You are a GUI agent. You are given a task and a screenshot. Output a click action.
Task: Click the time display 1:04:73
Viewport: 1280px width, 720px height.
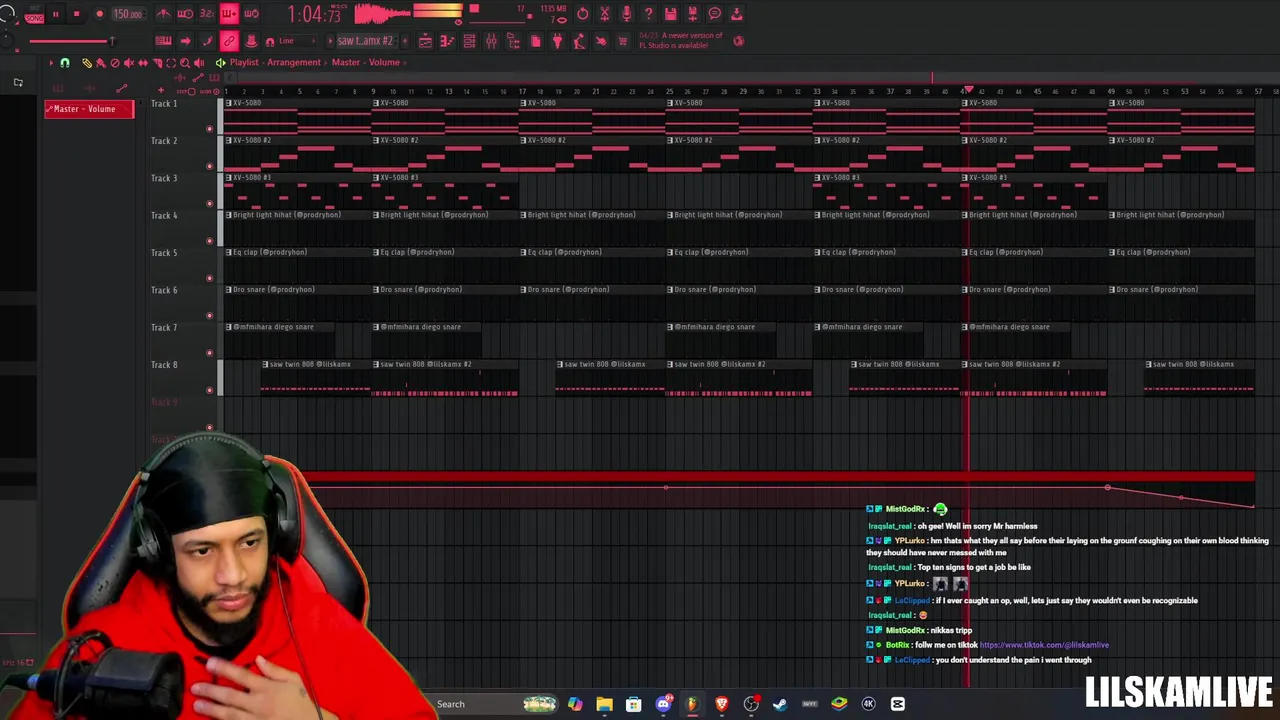tap(314, 14)
